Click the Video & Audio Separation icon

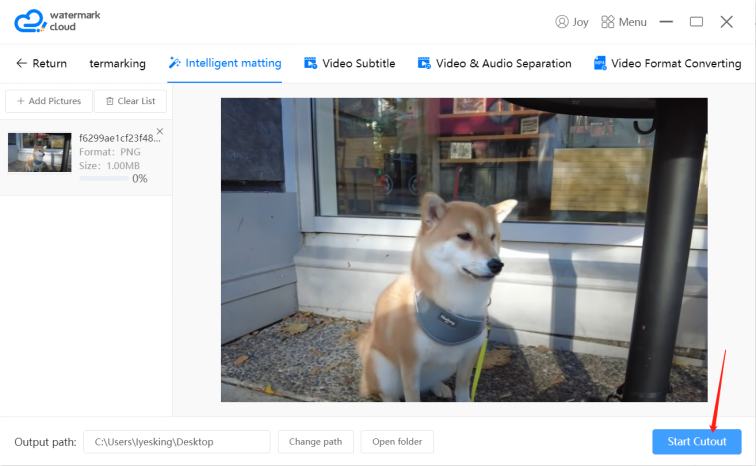pos(424,63)
